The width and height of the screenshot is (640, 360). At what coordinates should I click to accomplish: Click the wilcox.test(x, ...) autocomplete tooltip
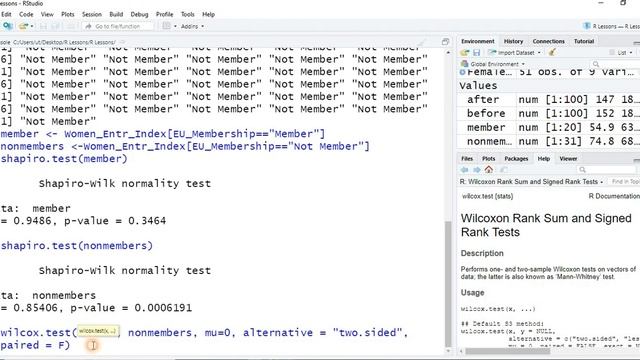[98, 331]
